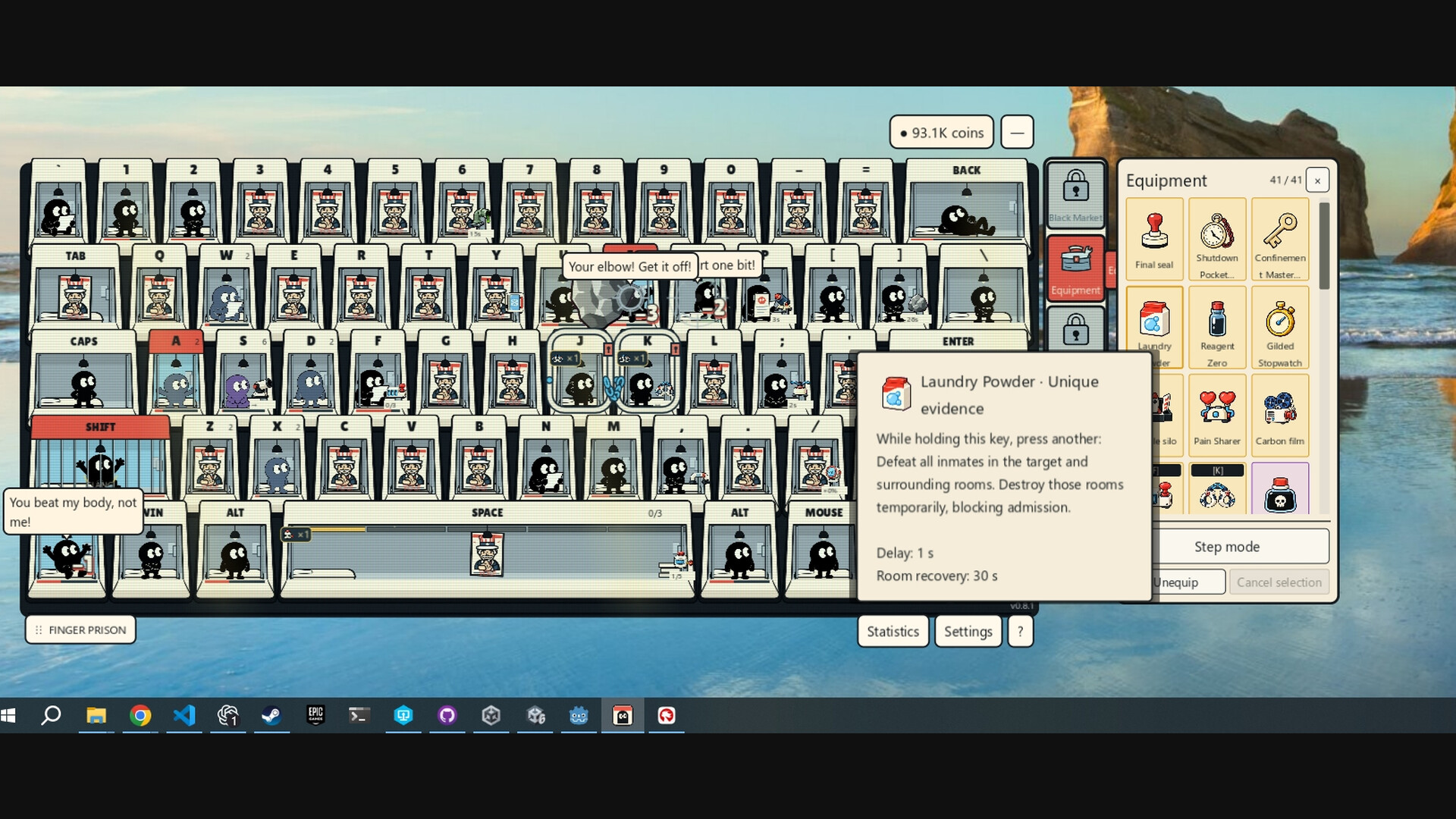Click the locked tab below Equipment
Screen dimensions: 1456x819
[x=1075, y=330]
